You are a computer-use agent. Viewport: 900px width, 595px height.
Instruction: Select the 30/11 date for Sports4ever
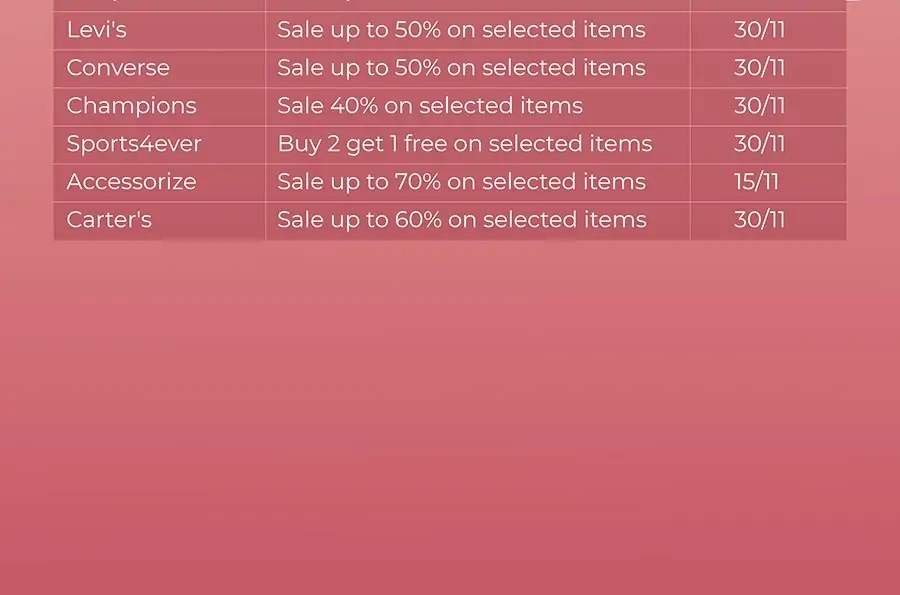click(759, 143)
